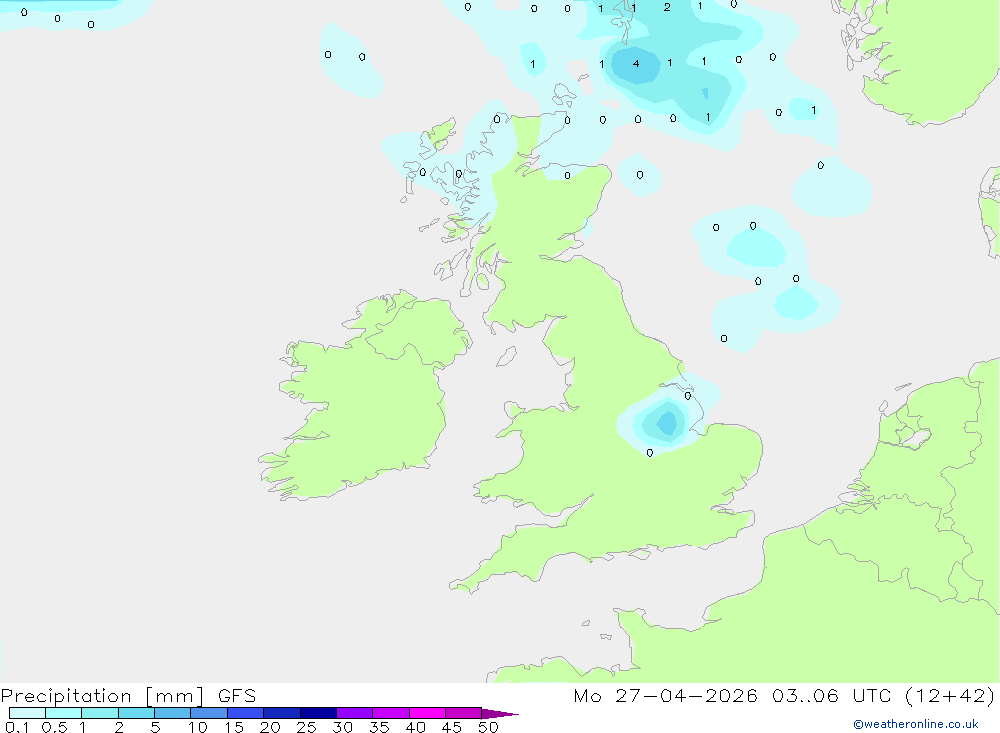Viewport: 1000px width, 733px height.
Task: Click the 0.1 legend scale label
Action: 17,727
